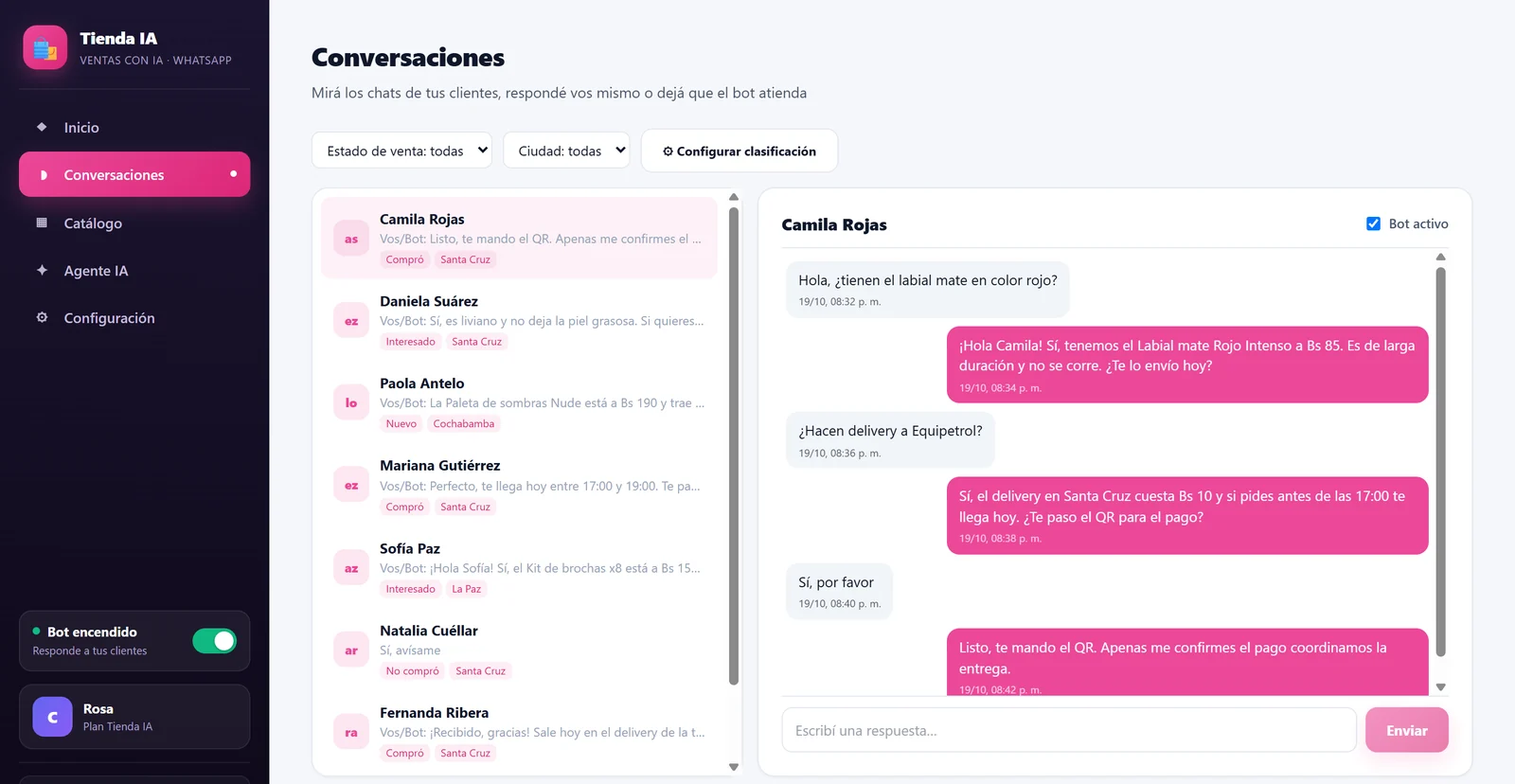Click the conversation list scrollbar thumb
1515x784 pixels.
point(734,445)
